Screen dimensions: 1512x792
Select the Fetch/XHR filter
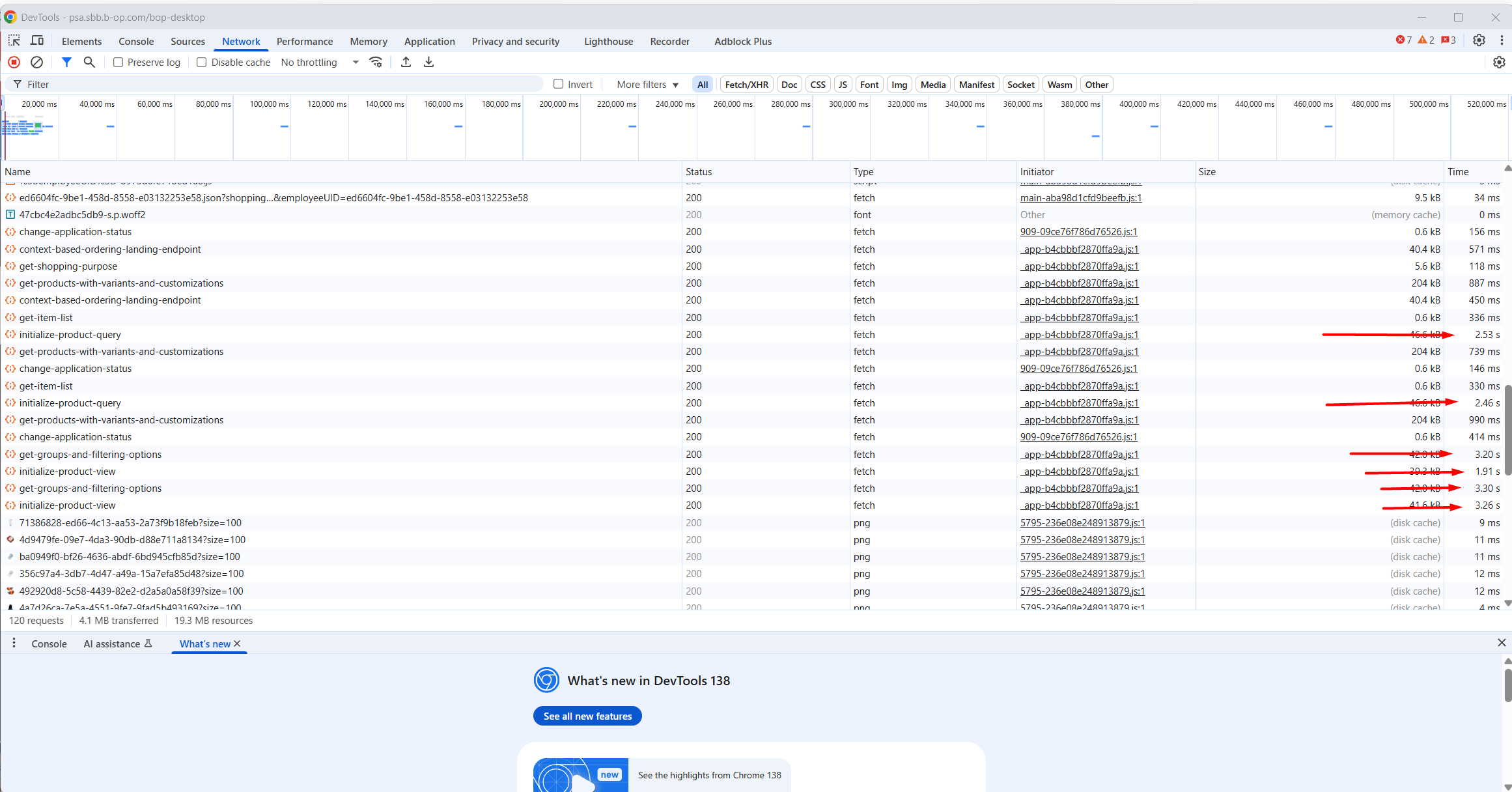coord(746,85)
